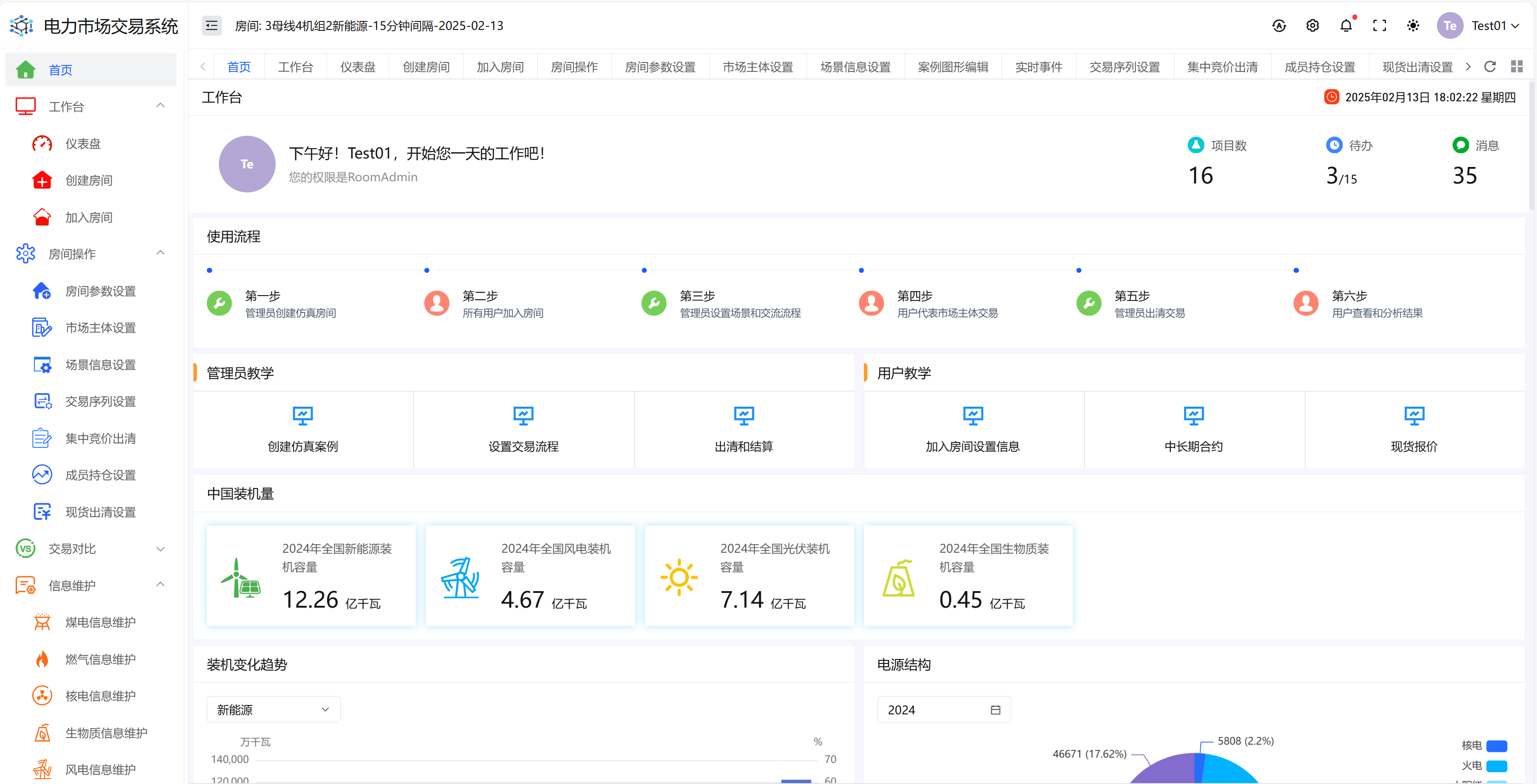Click the 市场主体设置 sidebar icon
Image resolution: width=1537 pixels, height=784 pixels.
point(42,328)
